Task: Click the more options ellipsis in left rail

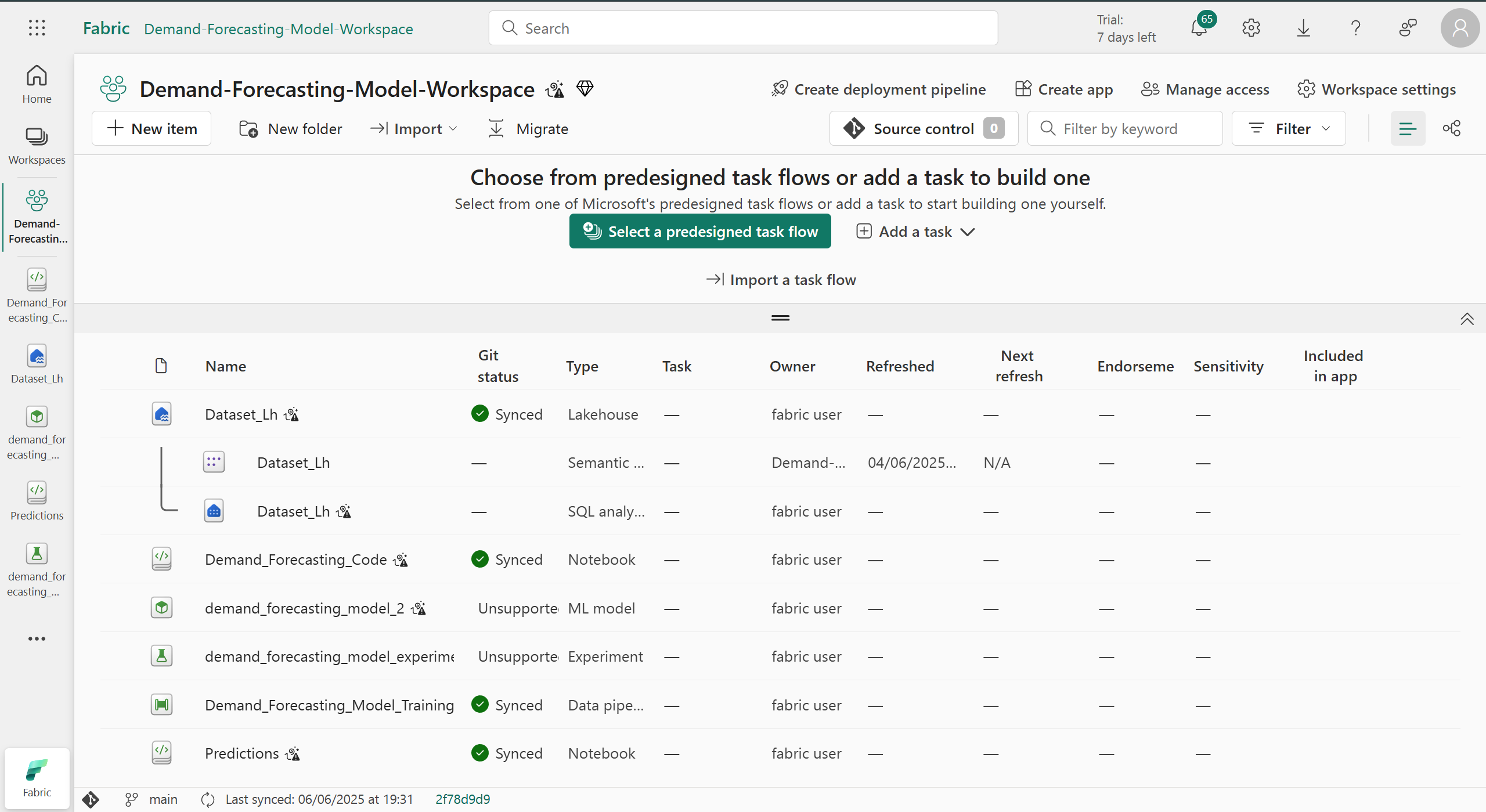Action: coord(37,639)
